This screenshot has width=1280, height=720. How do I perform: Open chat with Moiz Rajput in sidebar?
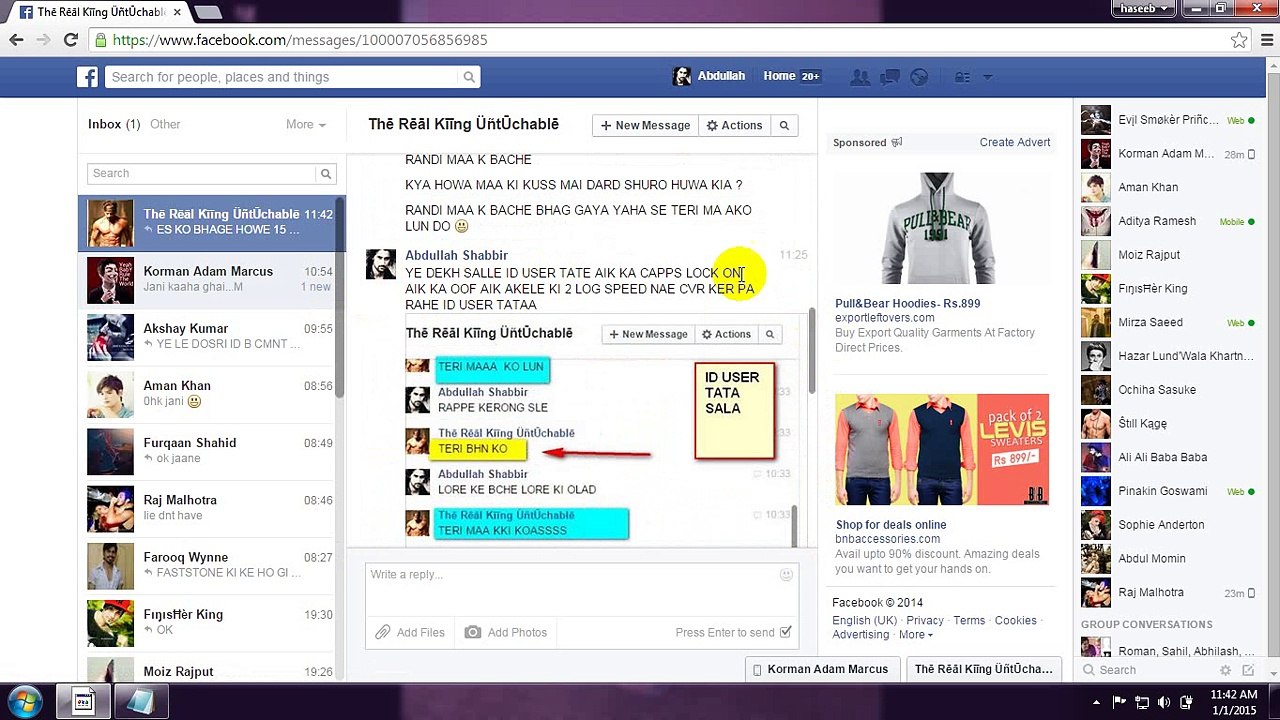pyautogui.click(x=1168, y=255)
